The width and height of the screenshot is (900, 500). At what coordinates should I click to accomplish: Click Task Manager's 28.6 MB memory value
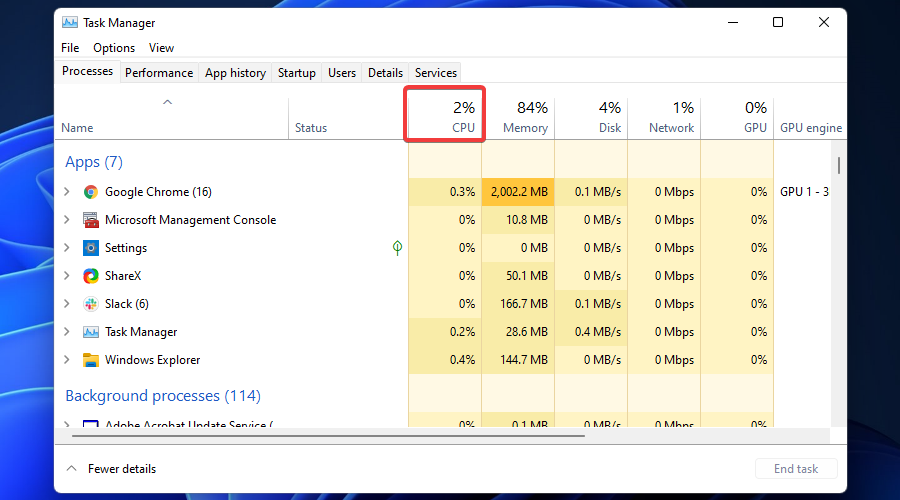point(526,332)
